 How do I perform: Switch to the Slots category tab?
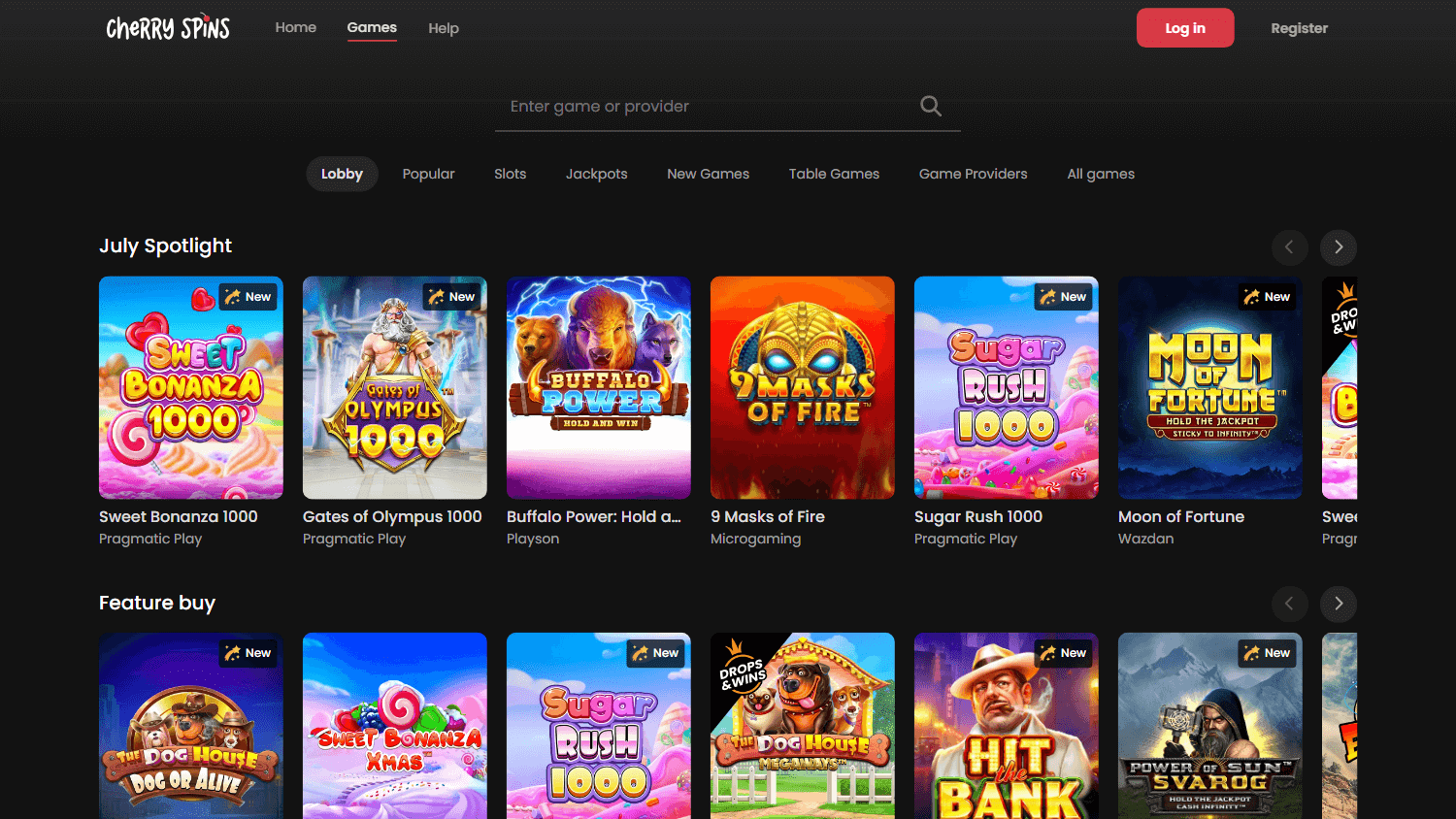pos(511,175)
